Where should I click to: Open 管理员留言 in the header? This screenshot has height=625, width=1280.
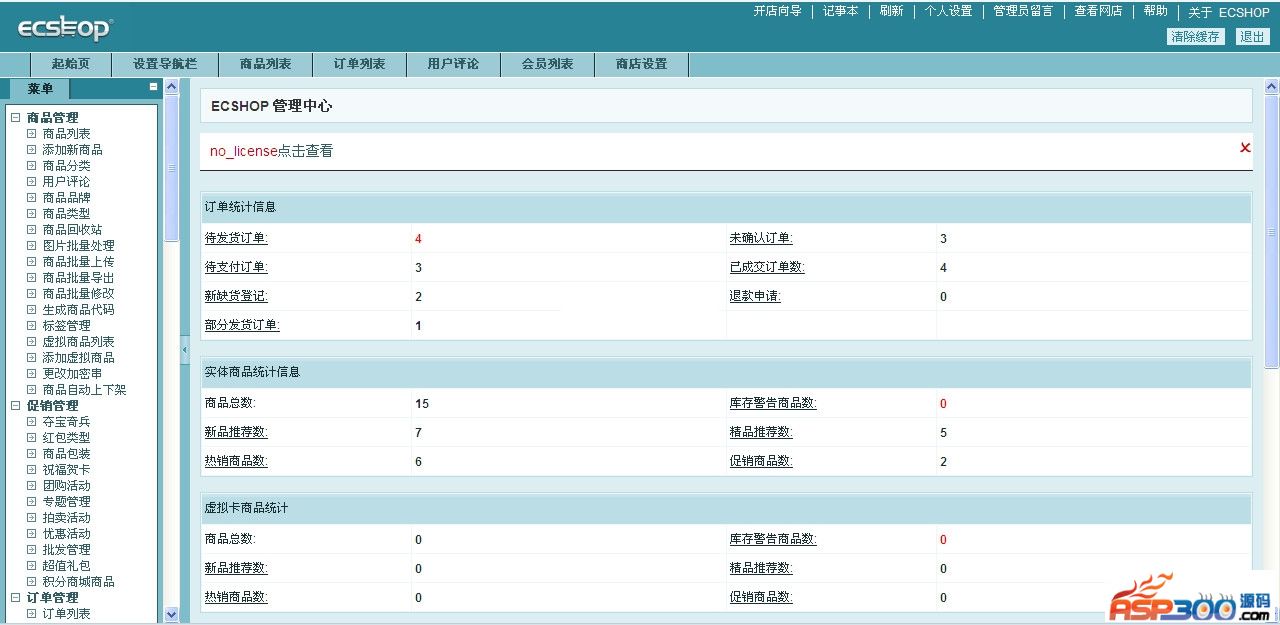1023,11
